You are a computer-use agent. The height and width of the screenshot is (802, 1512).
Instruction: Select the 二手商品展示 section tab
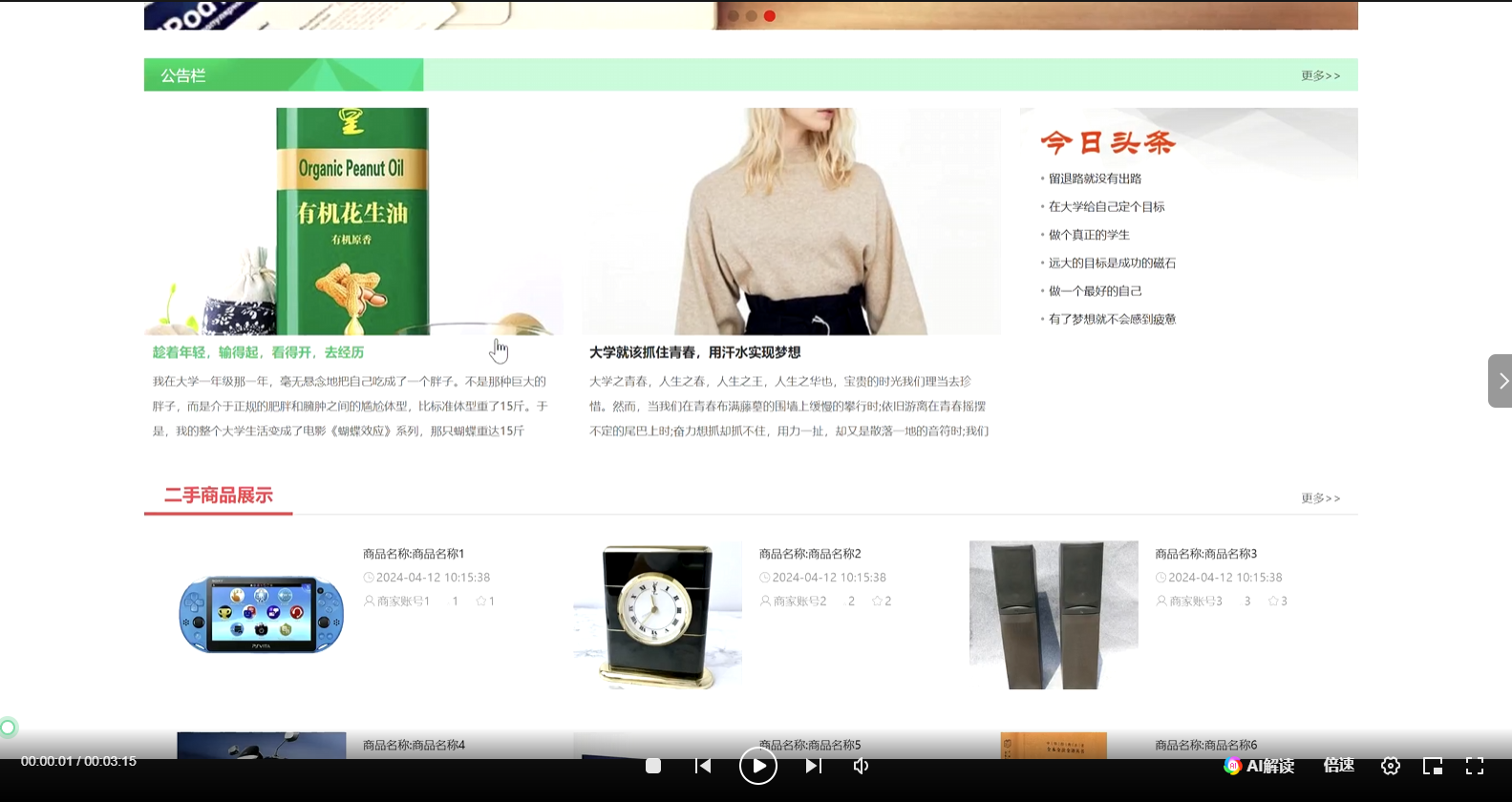[219, 496]
